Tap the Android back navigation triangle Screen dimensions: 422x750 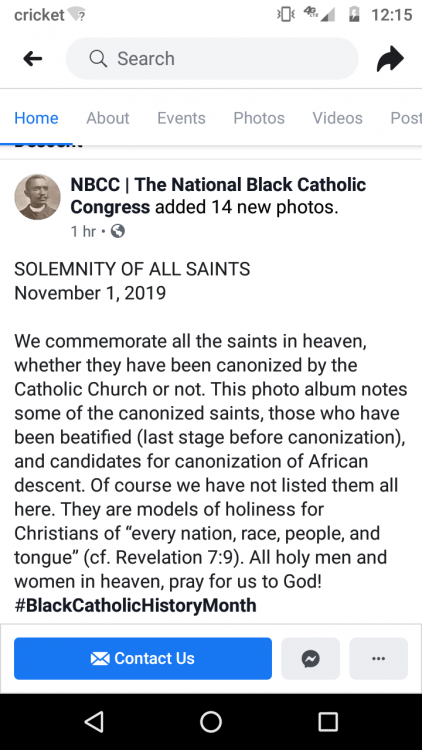click(x=94, y=721)
